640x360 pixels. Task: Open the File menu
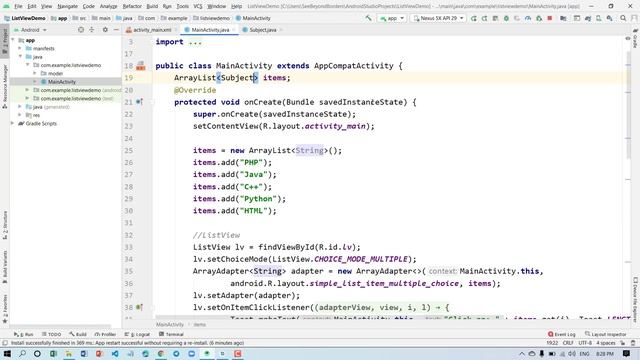(18, 6)
